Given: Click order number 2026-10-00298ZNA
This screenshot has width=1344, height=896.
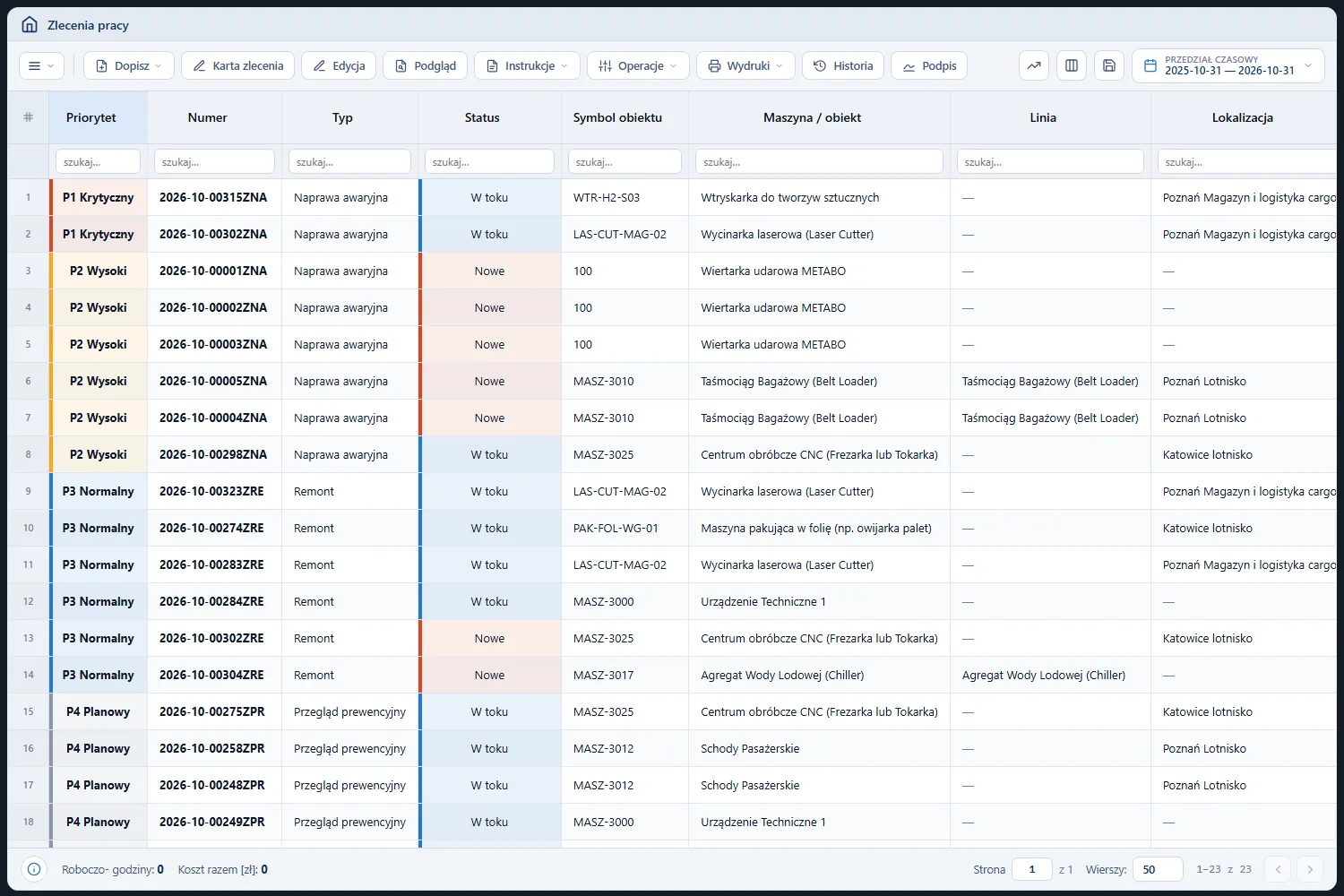Looking at the screenshot, I should pos(213,454).
